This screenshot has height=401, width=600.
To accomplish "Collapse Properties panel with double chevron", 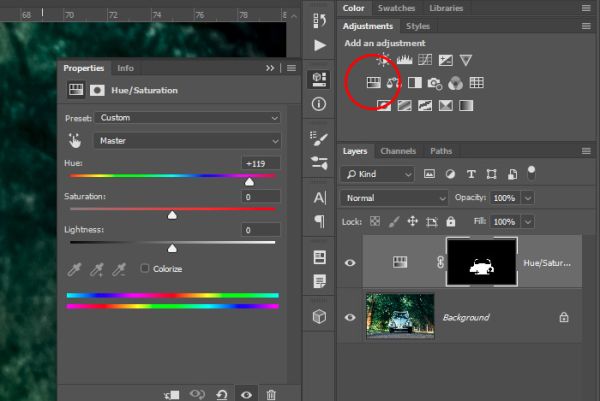I will pos(270,68).
